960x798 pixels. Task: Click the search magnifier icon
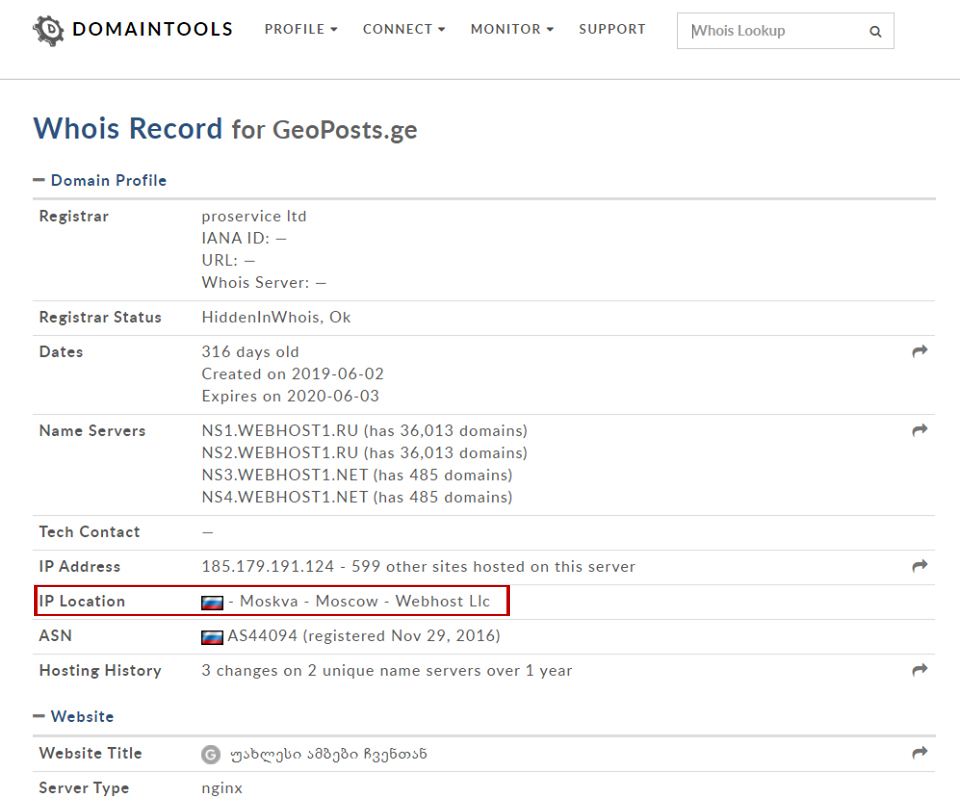click(x=876, y=31)
